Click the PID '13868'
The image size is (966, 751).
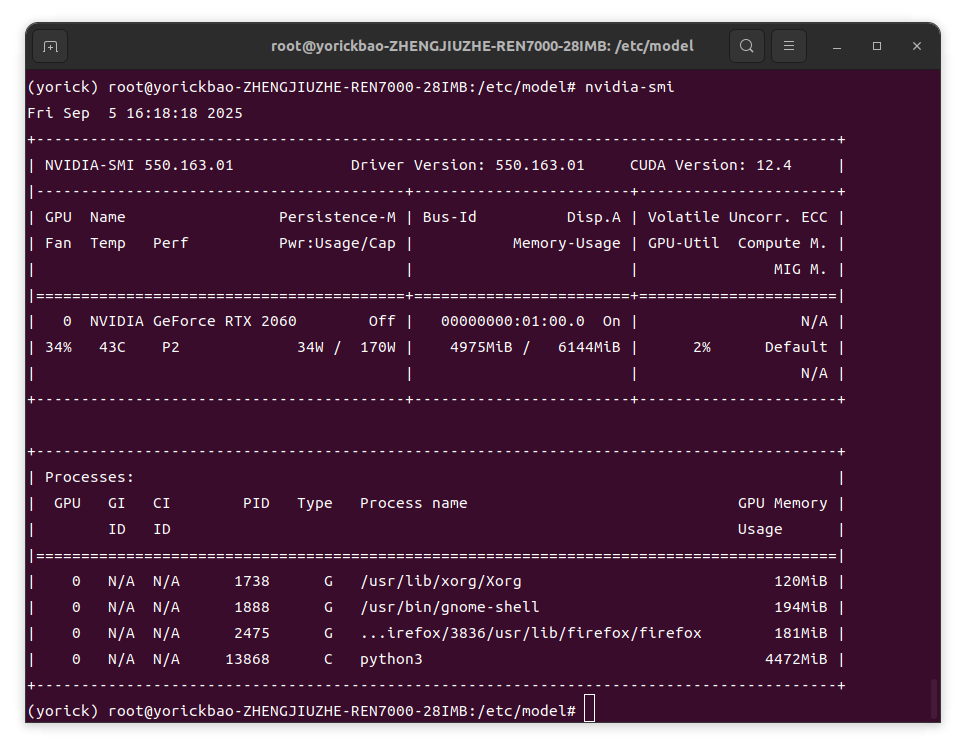point(247,659)
